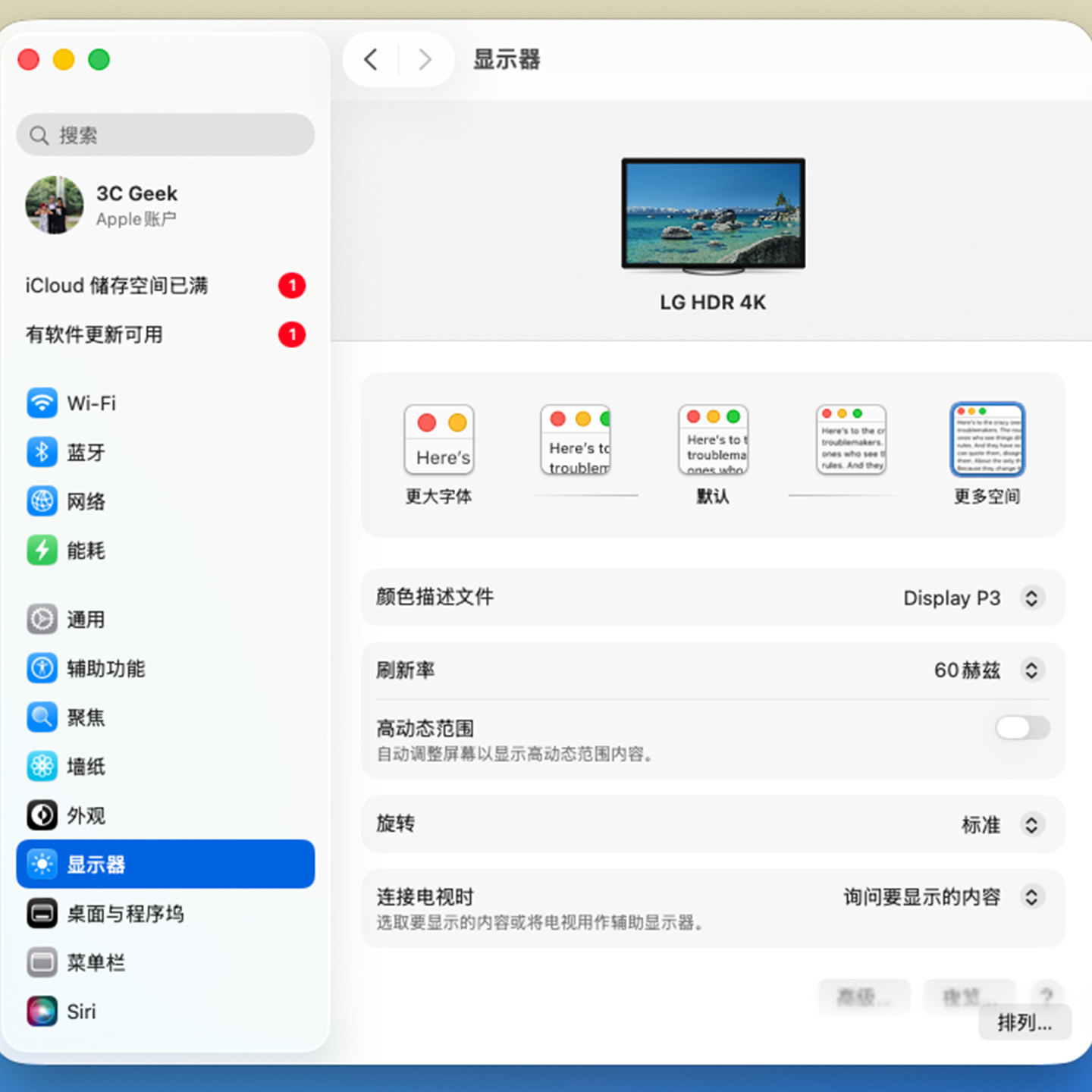Screen dimensions: 1092x1092
Task: Open iCloud 储存空间已满 notification
Action: click(165, 286)
